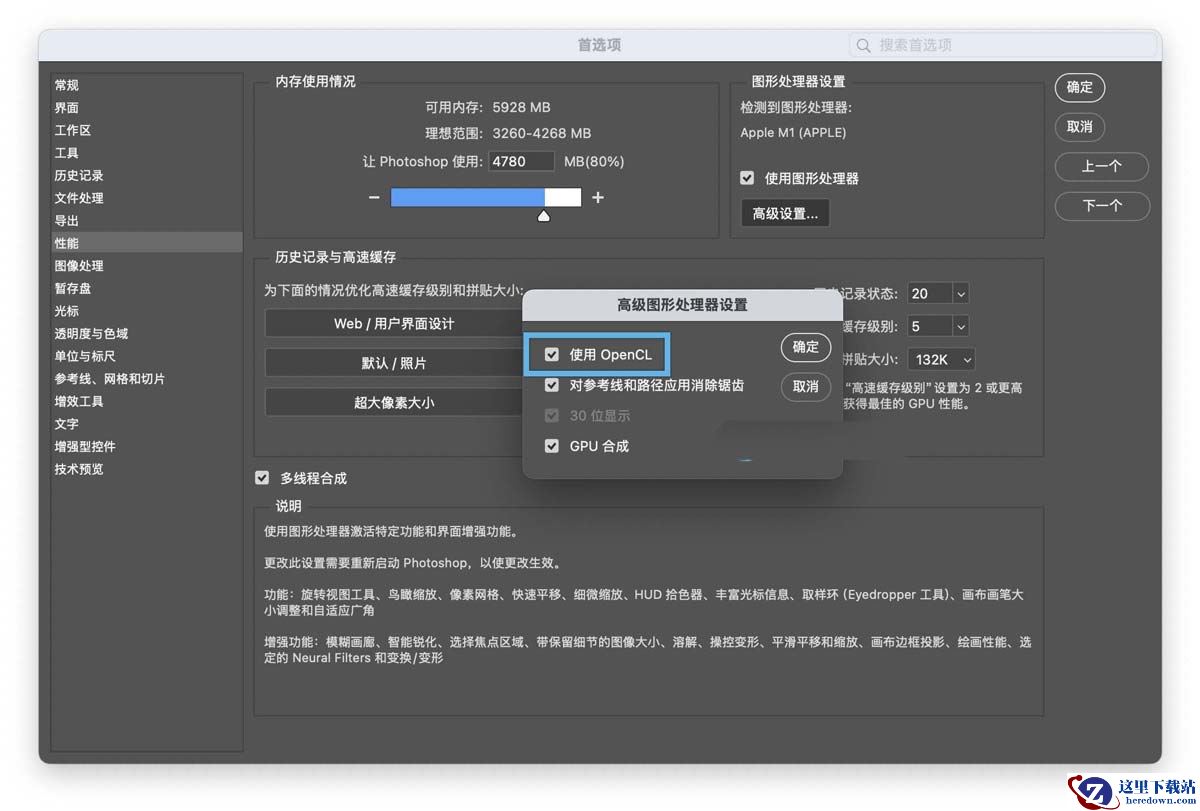Select 历史记录 in the sidebar

(x=79, y=175)
